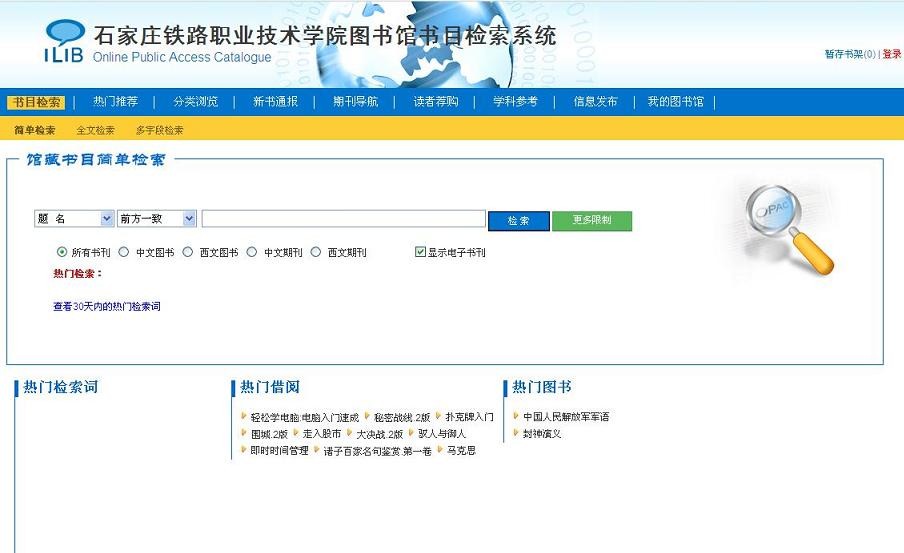Switch to the 多字段检索 tab
This screenshot has width=904, height=553.
point(159,130)
